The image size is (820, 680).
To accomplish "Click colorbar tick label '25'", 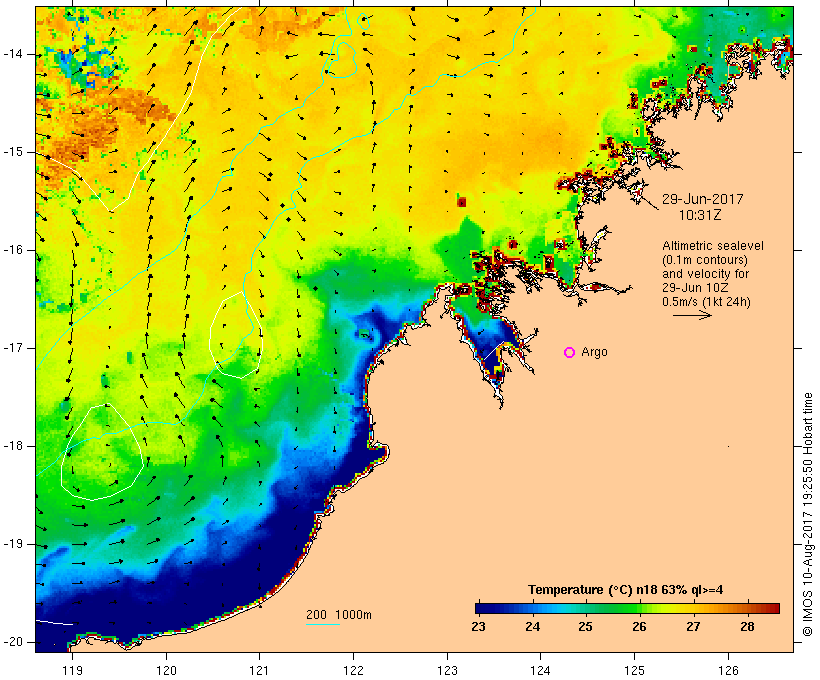I will (x=585, y=627).
